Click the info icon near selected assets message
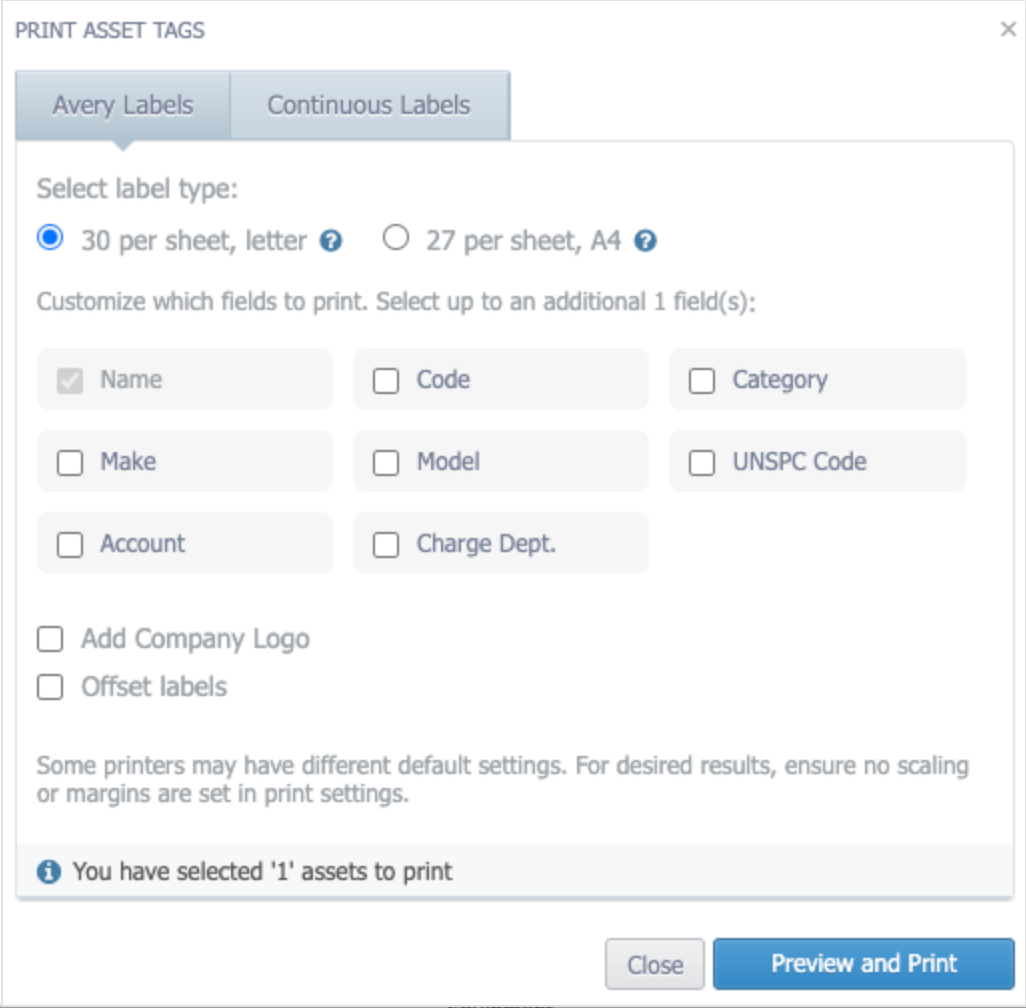Viewport: 1026px width, 1008px height. [48, 872]
